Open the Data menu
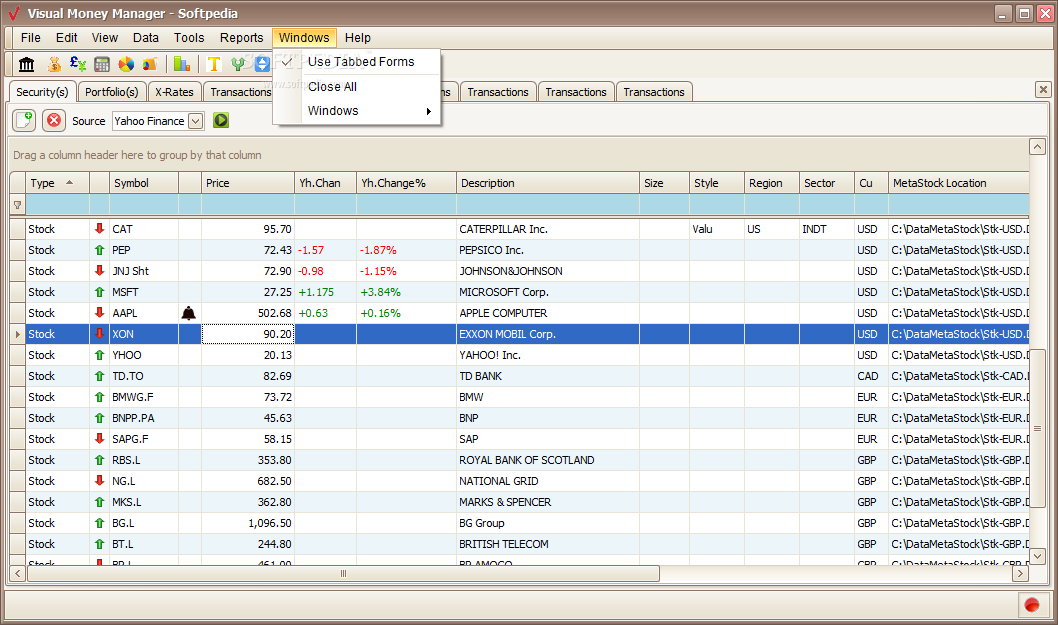1058x625 pixels. (x=146, y=38)
